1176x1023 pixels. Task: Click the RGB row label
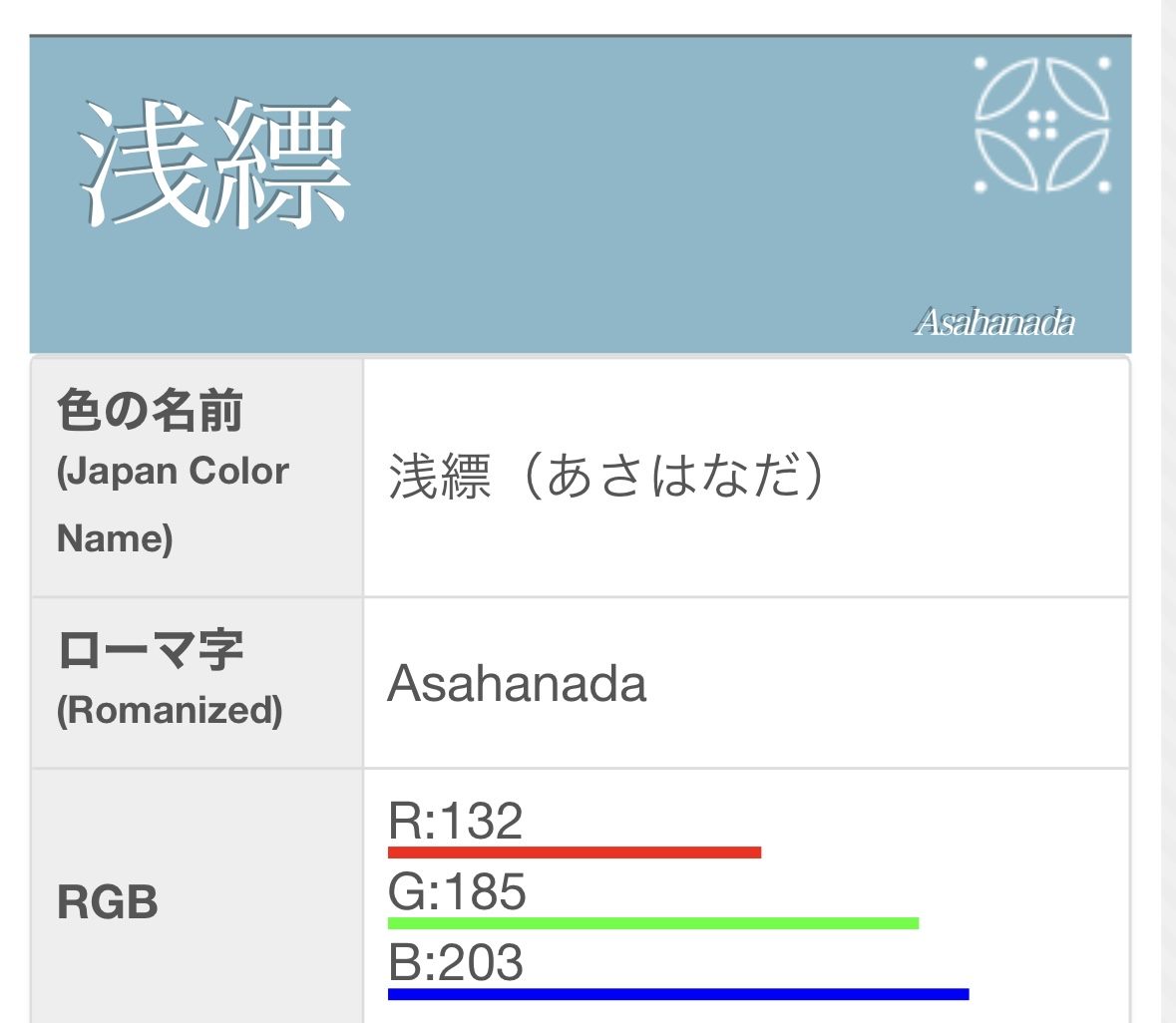(x=108, y=901)
